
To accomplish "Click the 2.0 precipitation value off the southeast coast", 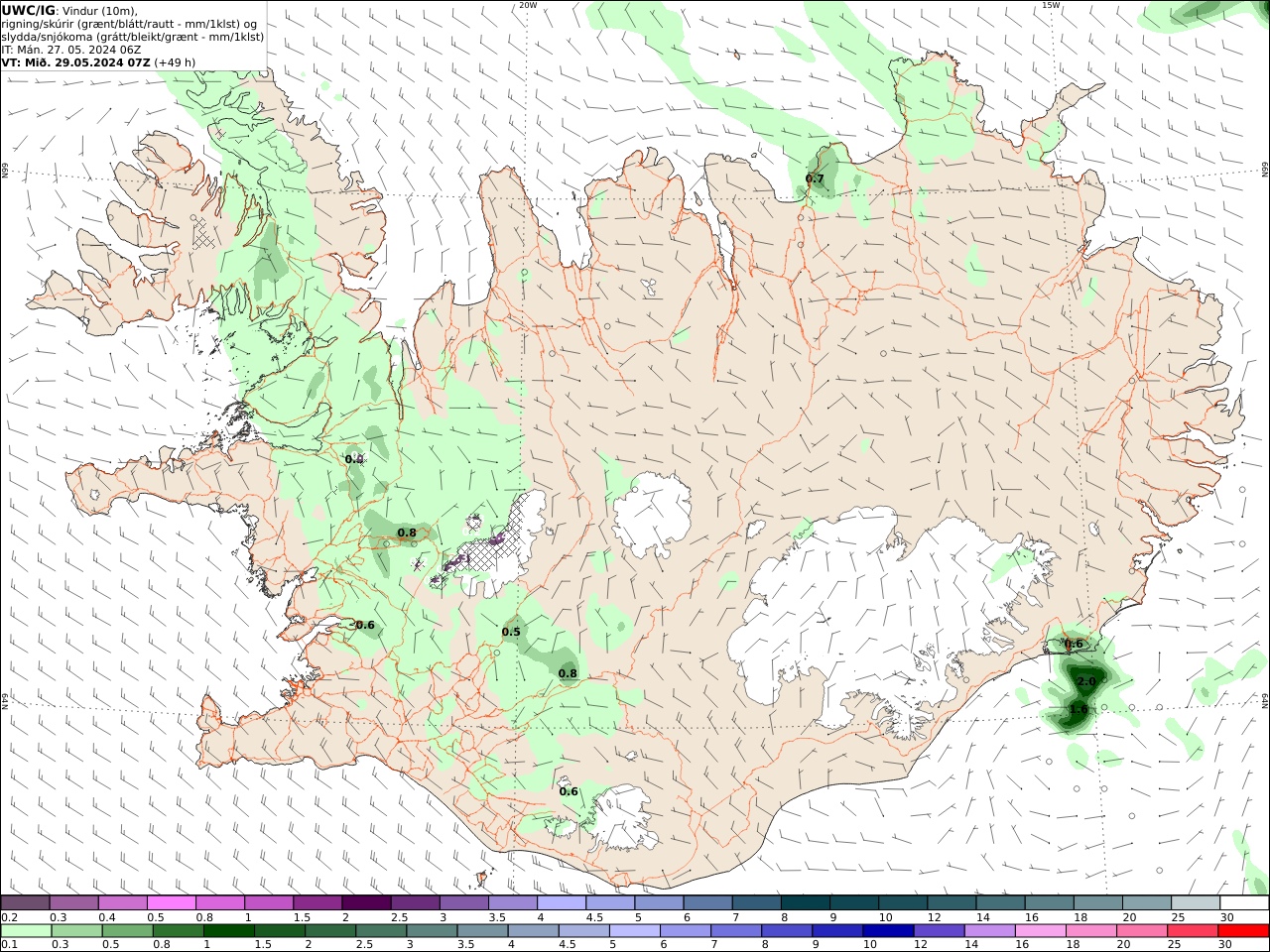I will (x=1086, y=681).
